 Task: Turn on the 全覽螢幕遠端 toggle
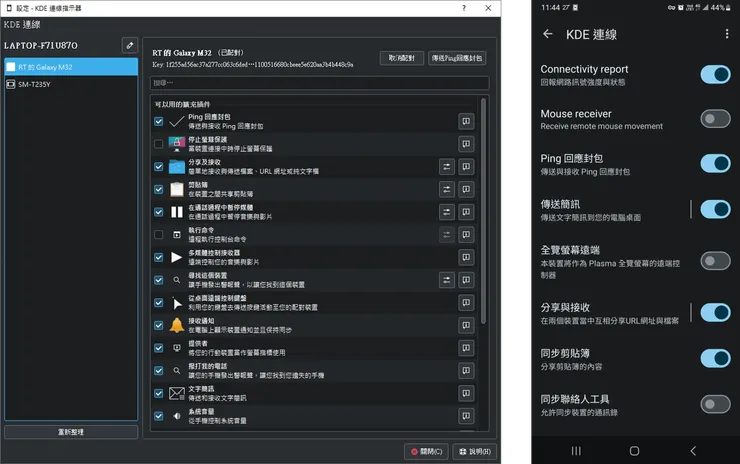tap(715, 261)
